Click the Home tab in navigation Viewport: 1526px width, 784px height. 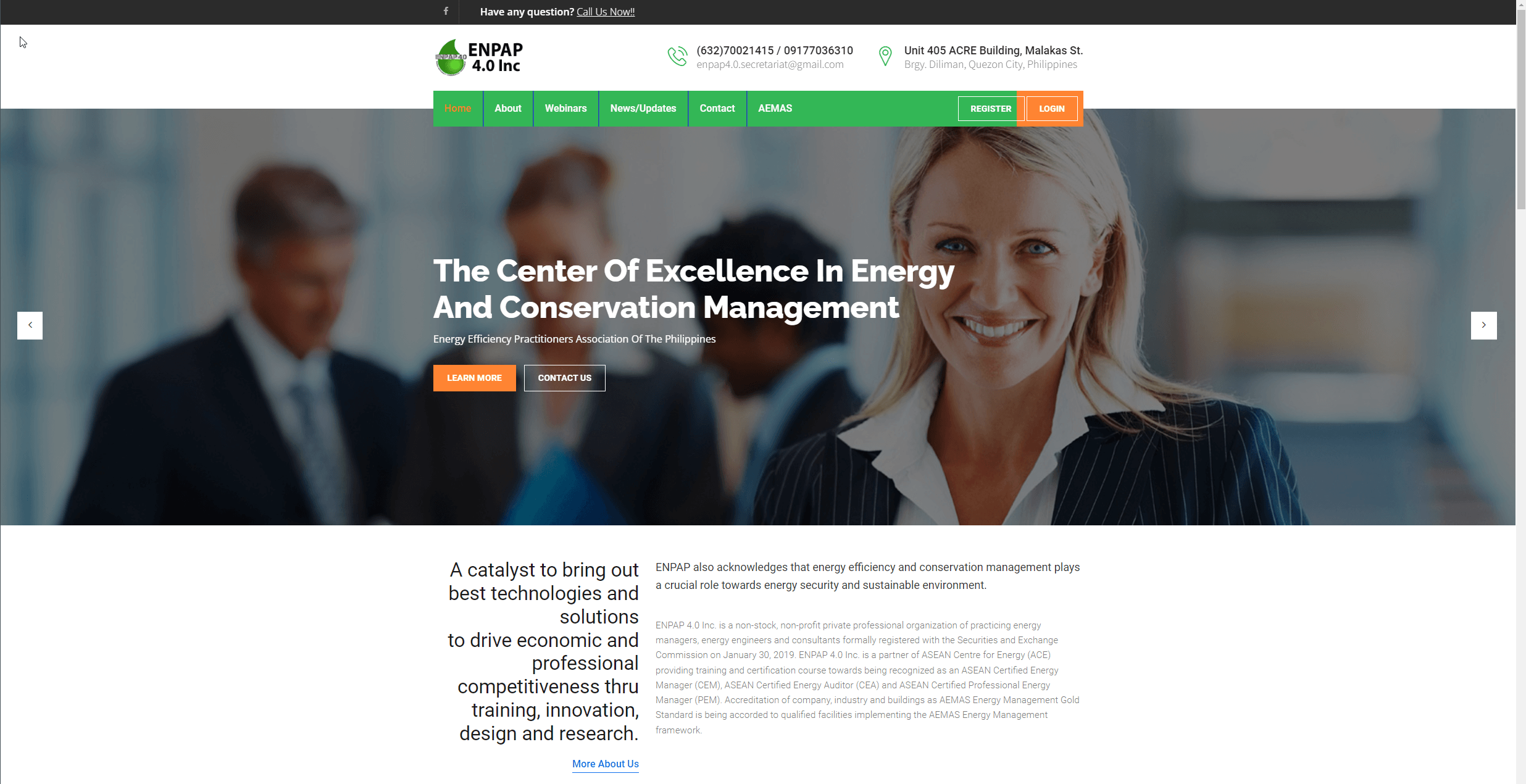(457, 108)
